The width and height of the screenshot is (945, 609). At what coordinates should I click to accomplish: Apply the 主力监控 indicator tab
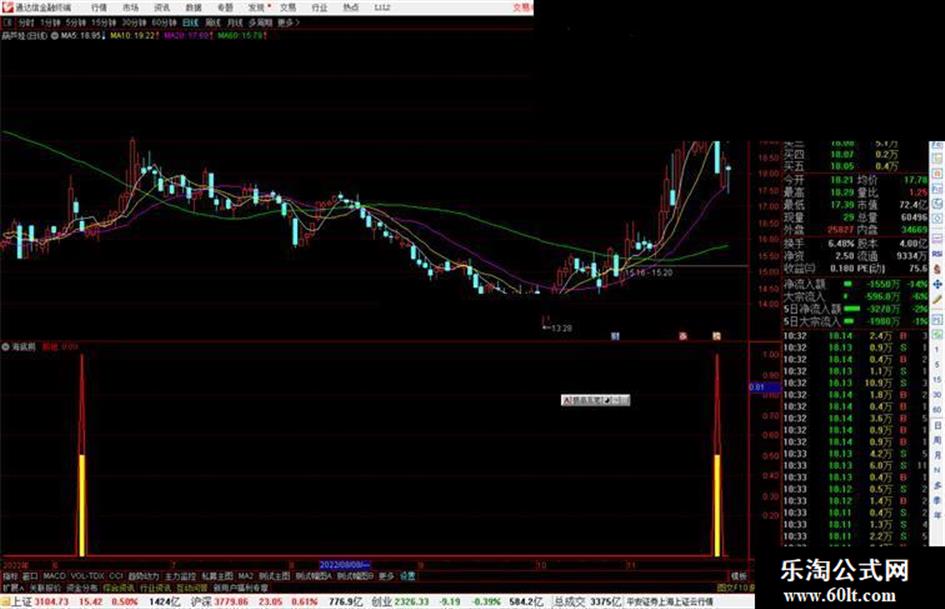tap(180, 576)
